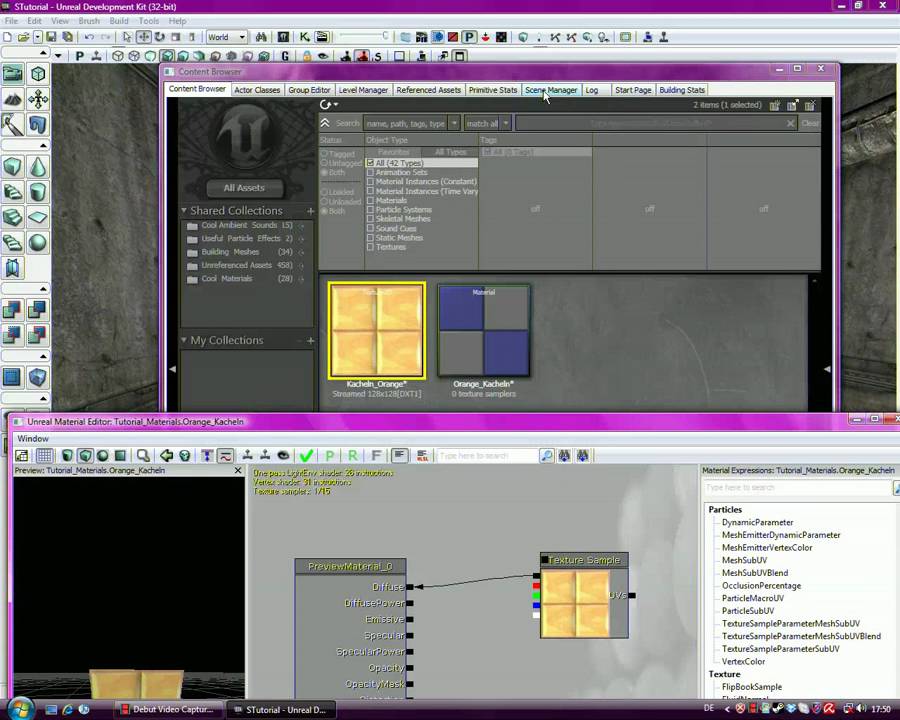Screen dimensions: 900x720
Task: Click the CSG Add icon
Action: [x=13, y=310]
